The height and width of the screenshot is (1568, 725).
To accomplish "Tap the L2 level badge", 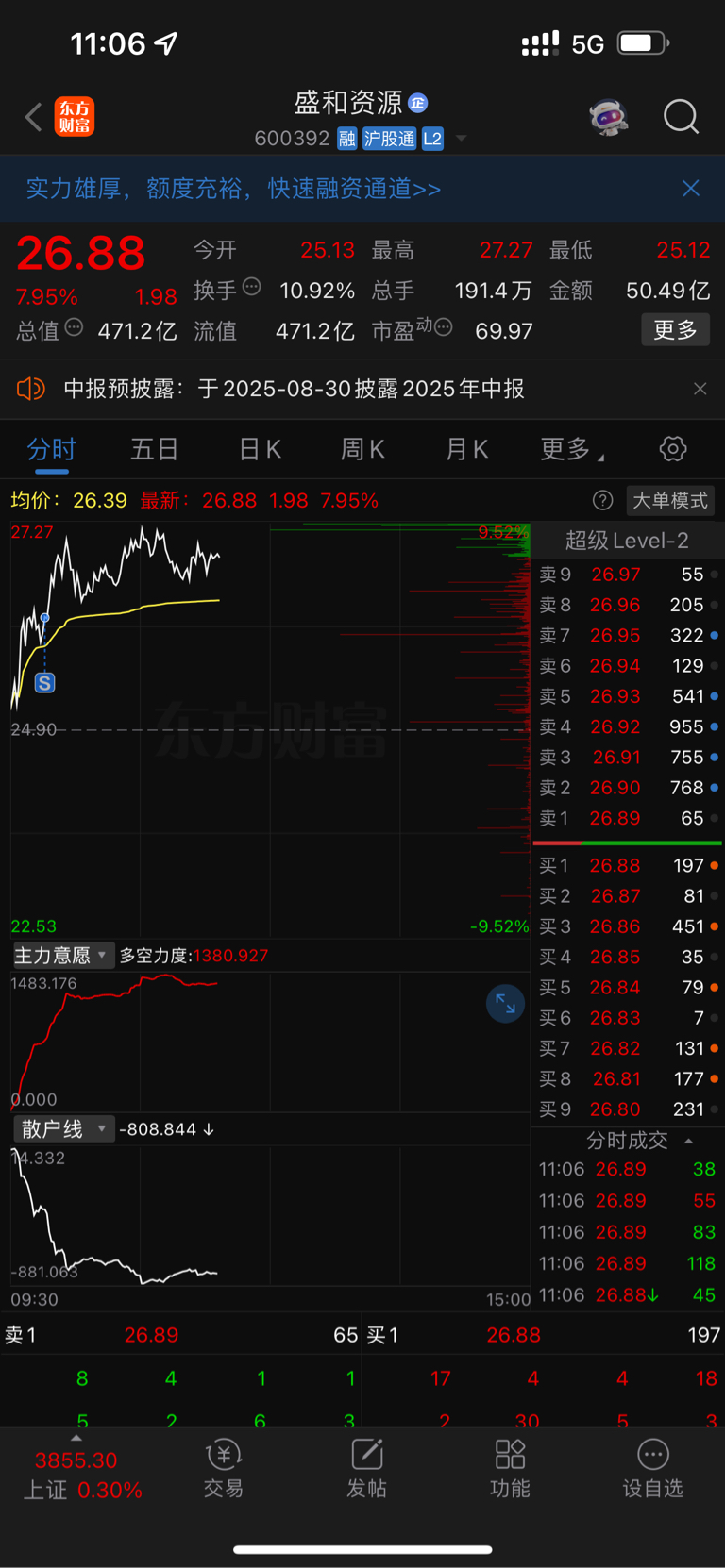I will click(x=432, y=139).
